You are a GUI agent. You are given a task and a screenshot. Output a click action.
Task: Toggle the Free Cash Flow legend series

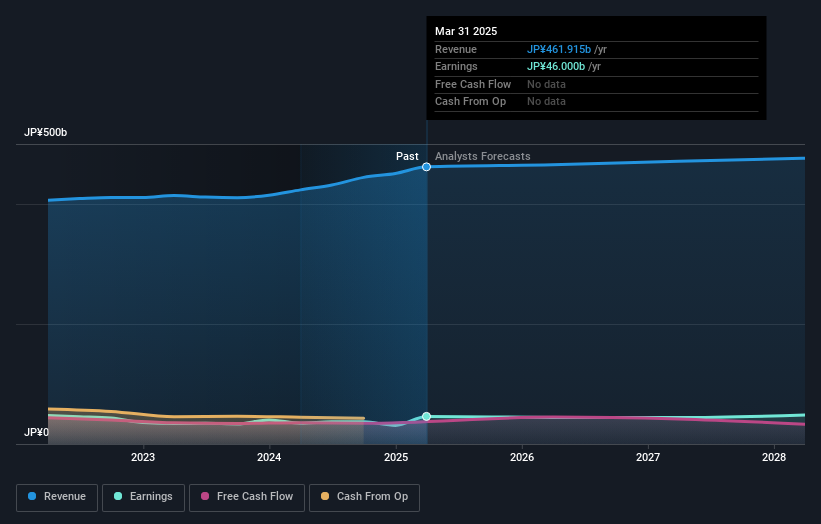click(x=247, y=497)
